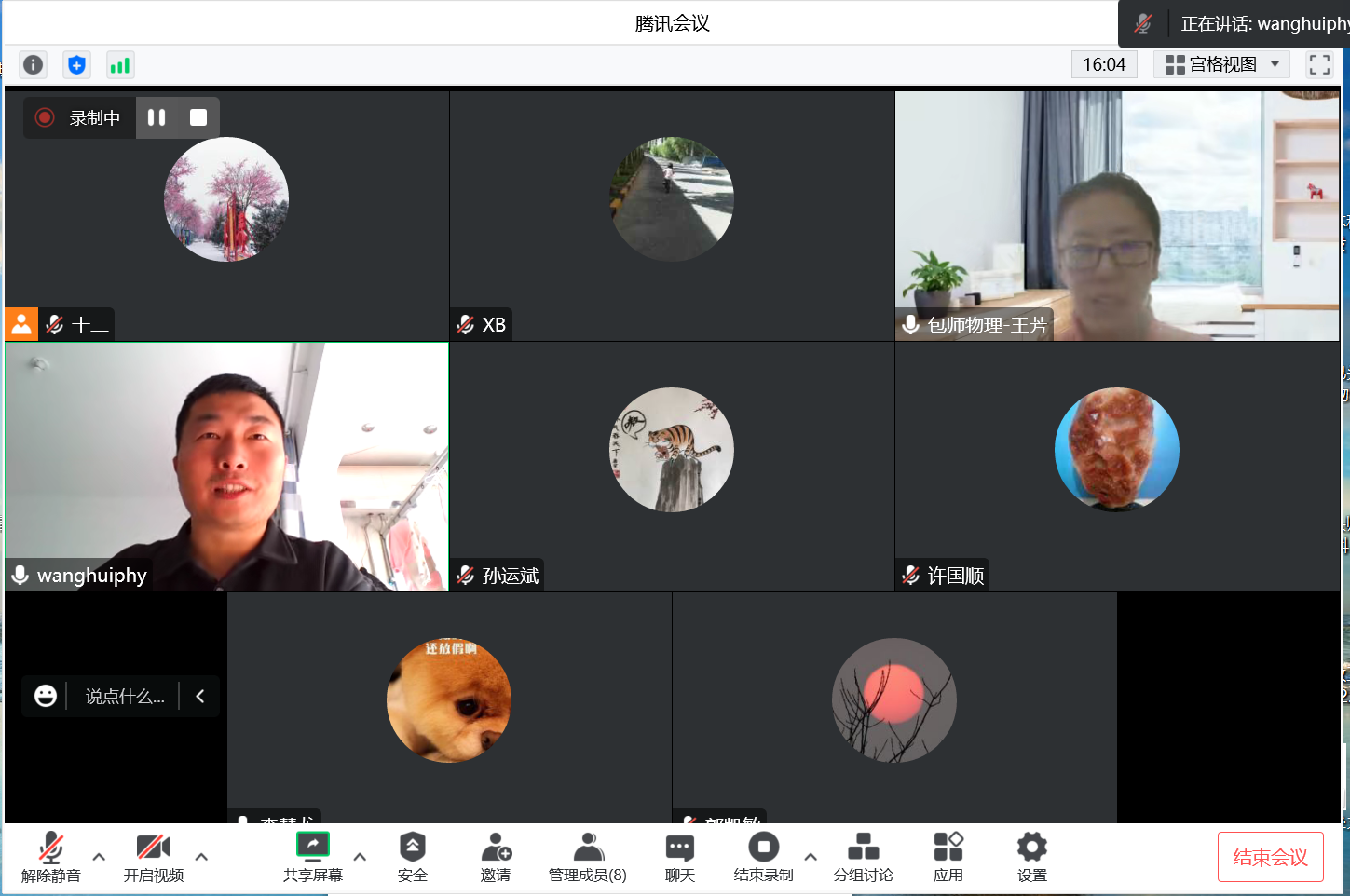This screenshot has height=896, width=1350.
Task: Pause the recording
Action: click(x=157, y=117)
